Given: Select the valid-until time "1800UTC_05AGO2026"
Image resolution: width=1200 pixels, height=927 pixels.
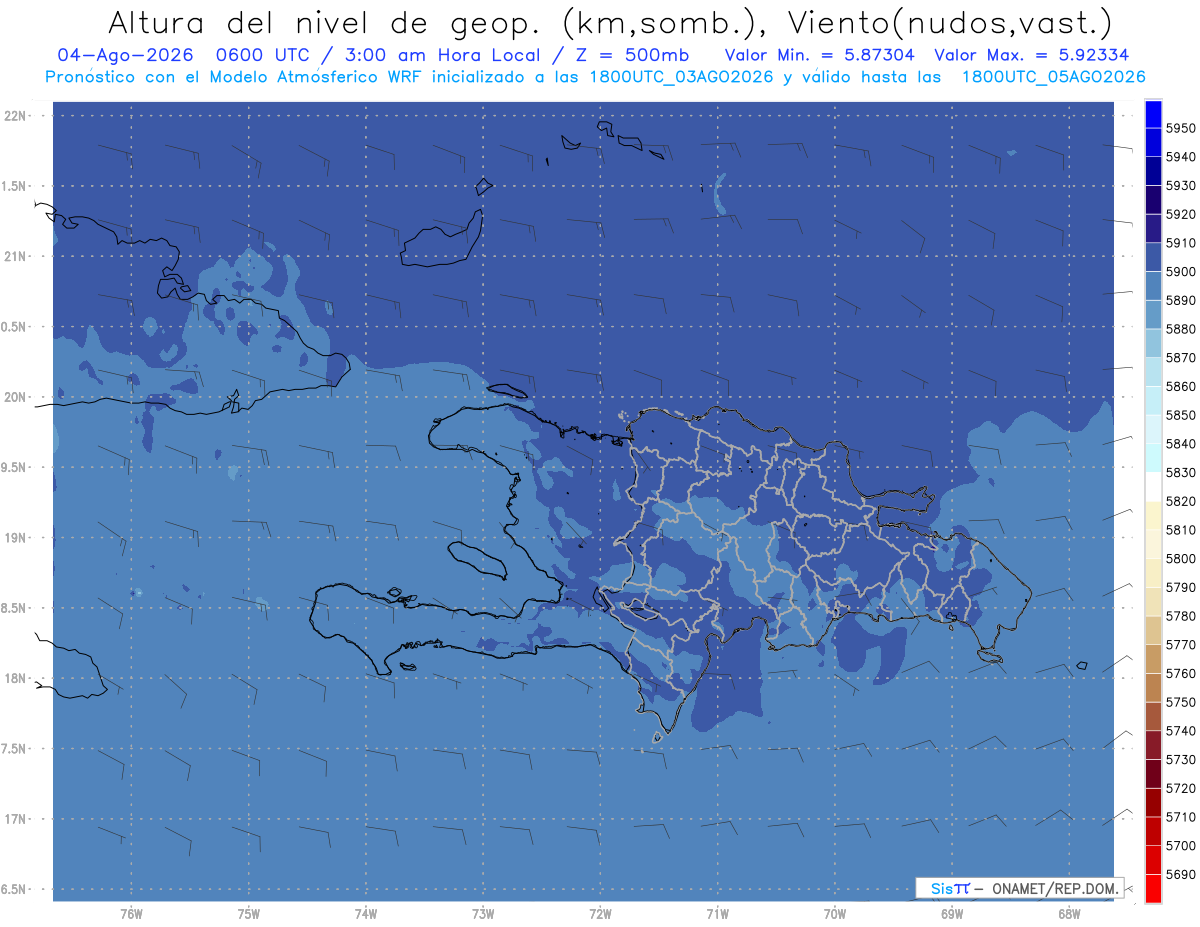Looking at the screenshot, I should (x=1053, y=77).
